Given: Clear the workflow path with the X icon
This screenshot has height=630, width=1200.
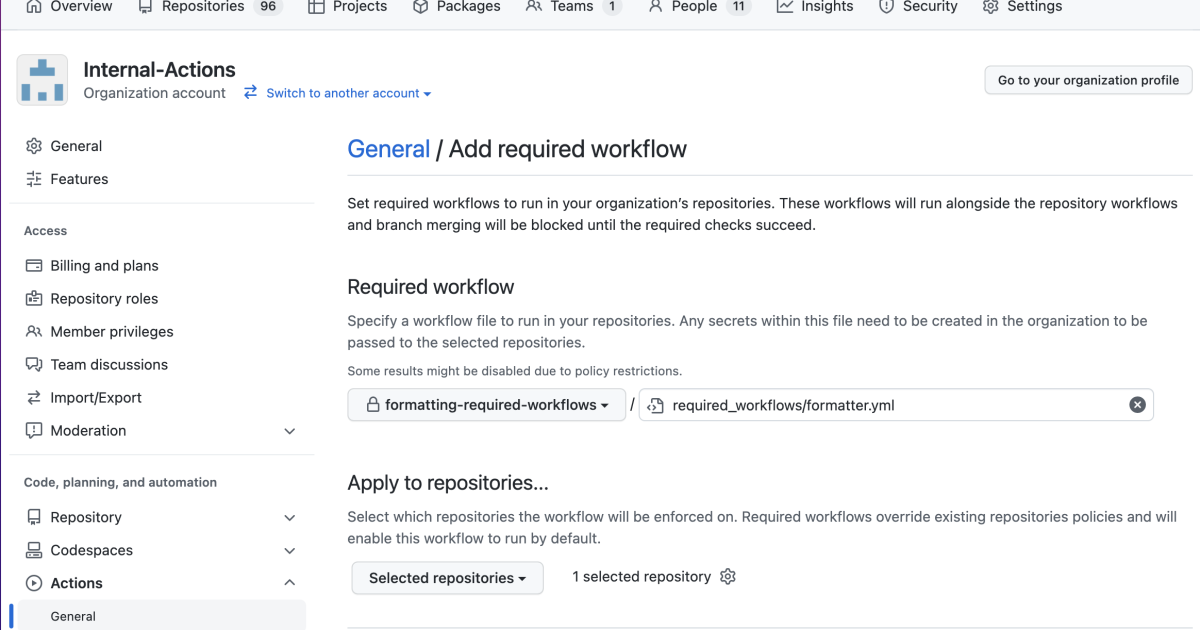Looking at the screenshot, I should tap(1137, 404).
